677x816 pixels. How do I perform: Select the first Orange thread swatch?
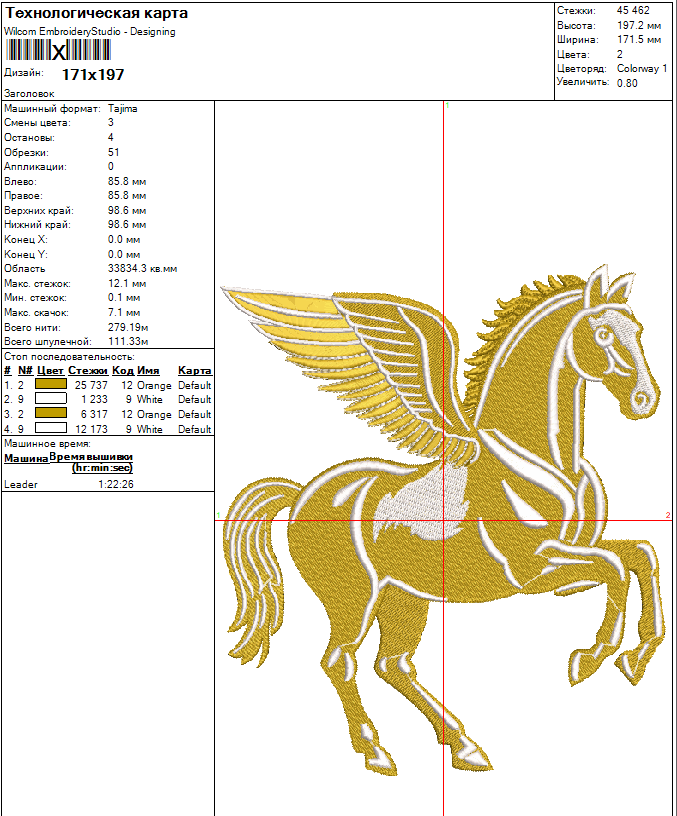point(51,385)
